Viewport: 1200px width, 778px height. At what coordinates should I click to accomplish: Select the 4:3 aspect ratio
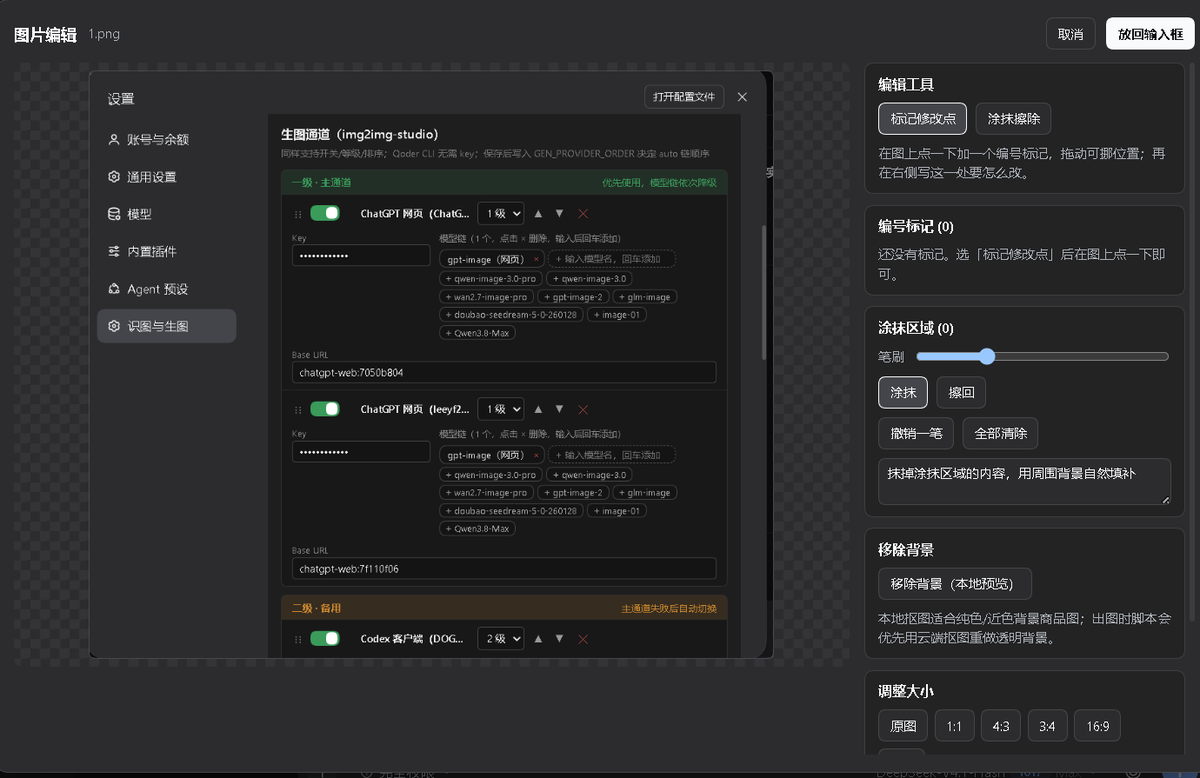1001,726
